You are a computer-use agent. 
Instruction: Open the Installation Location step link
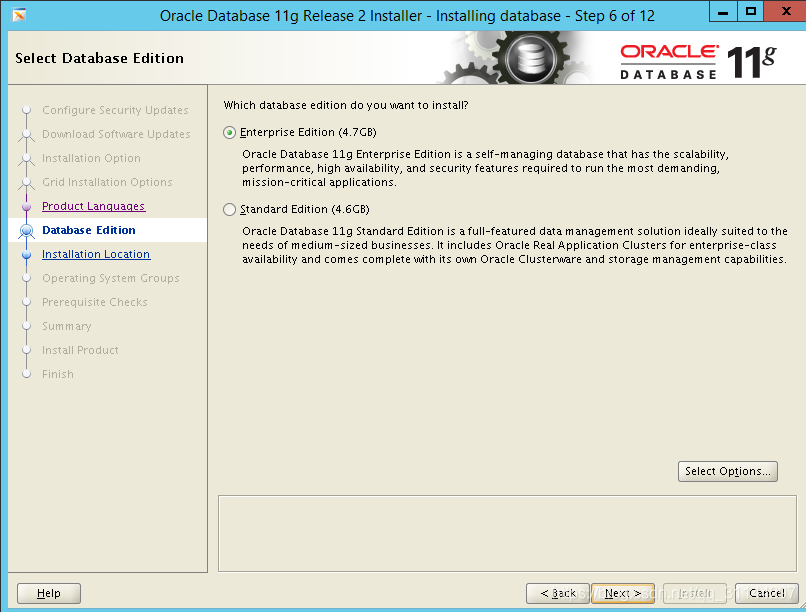(x=96, y=254)
